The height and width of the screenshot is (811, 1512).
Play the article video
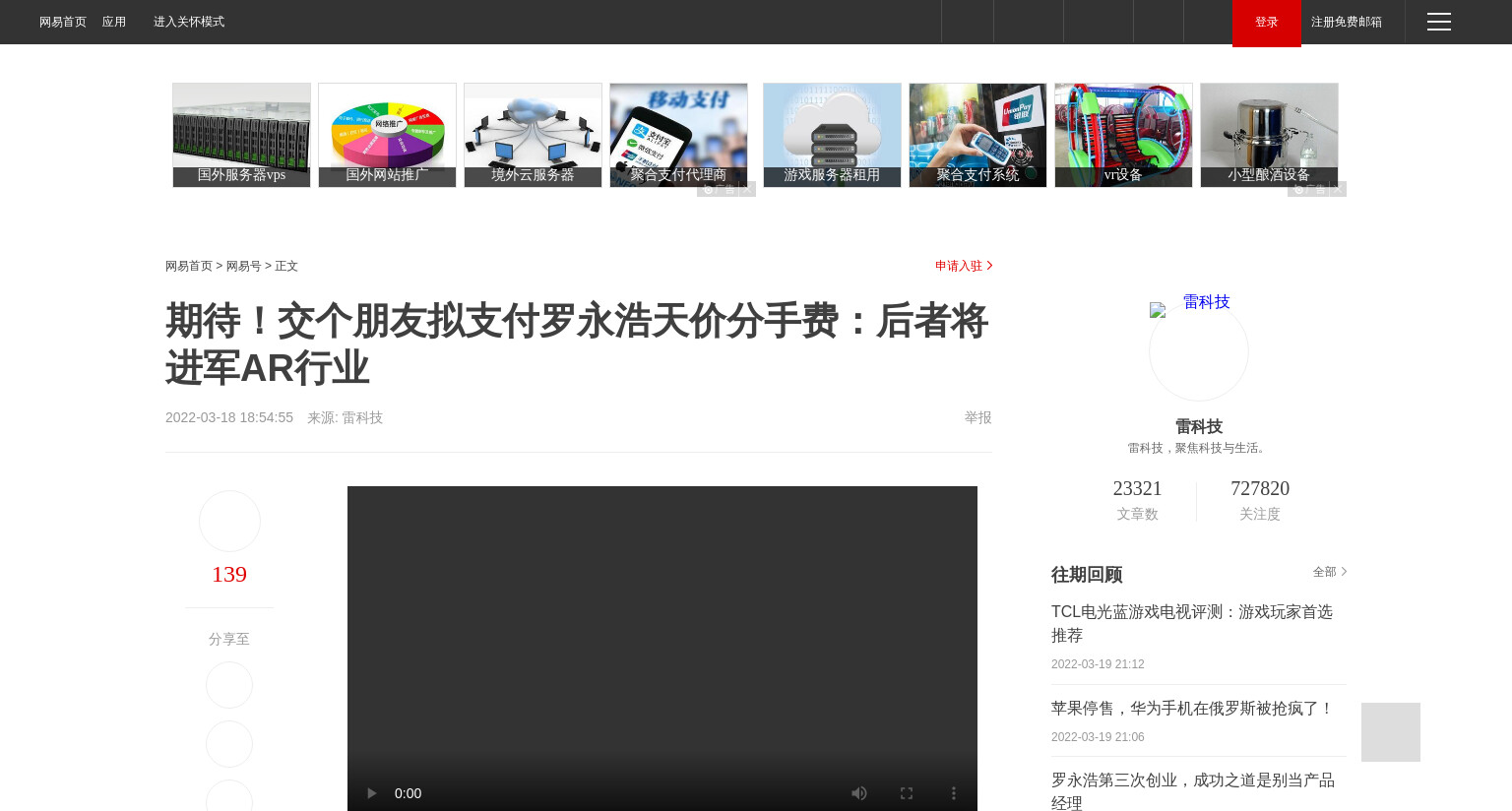click(x=371, y=793)
